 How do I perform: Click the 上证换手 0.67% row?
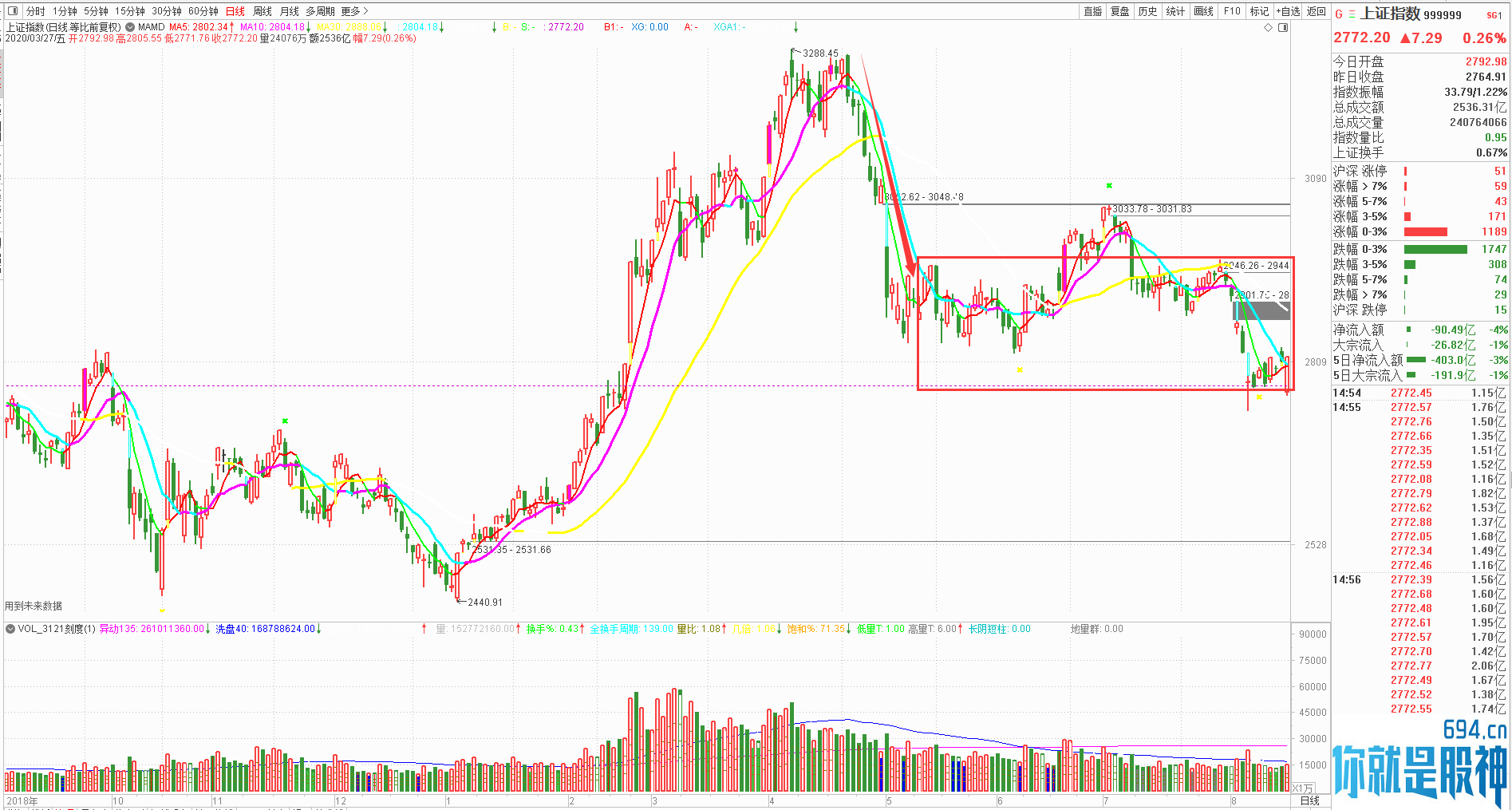[1420, 152]
